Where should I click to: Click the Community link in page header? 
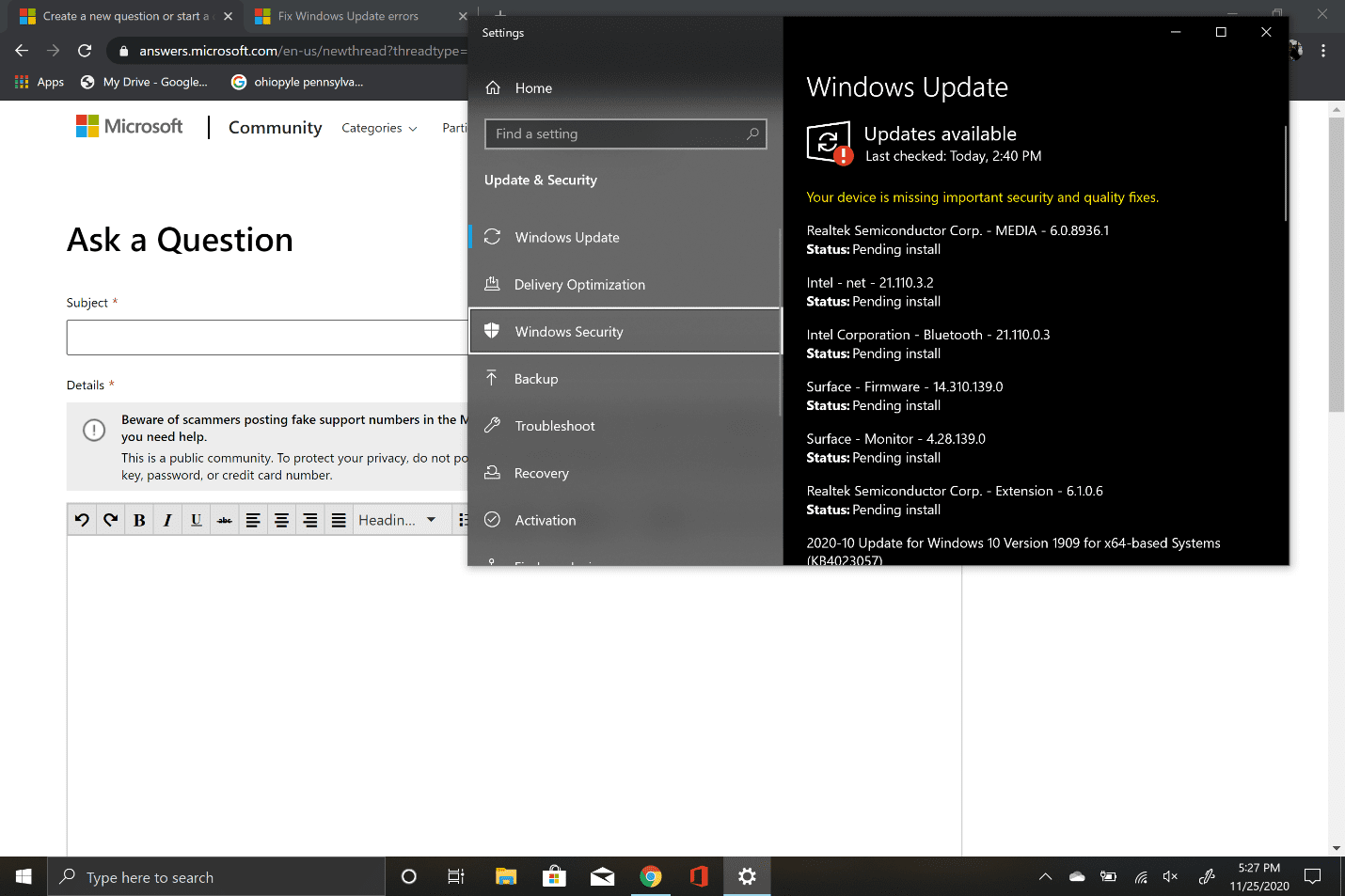[275, 128]
